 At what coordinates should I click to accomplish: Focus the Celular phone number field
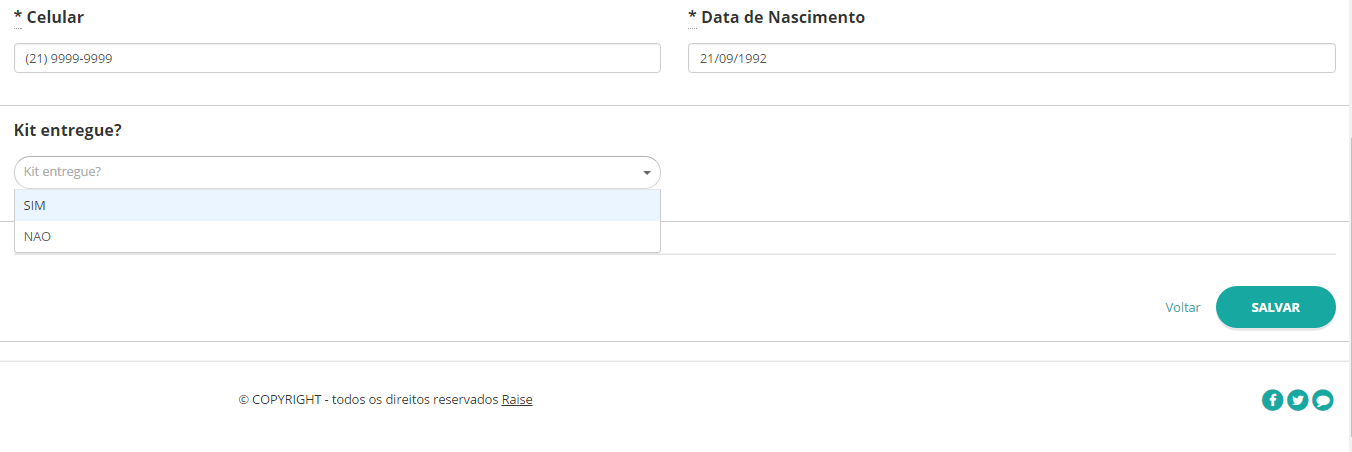[x=337, y=58]
